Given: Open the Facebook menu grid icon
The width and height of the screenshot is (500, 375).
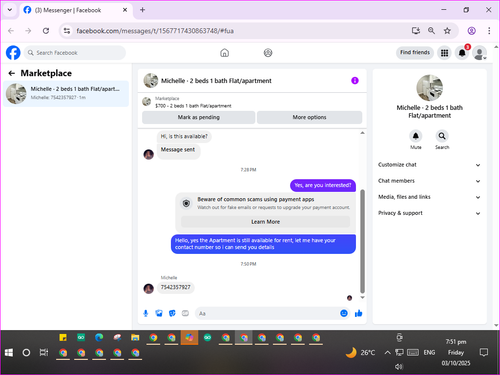Looking at the screenshot, I should pos(444,53).
